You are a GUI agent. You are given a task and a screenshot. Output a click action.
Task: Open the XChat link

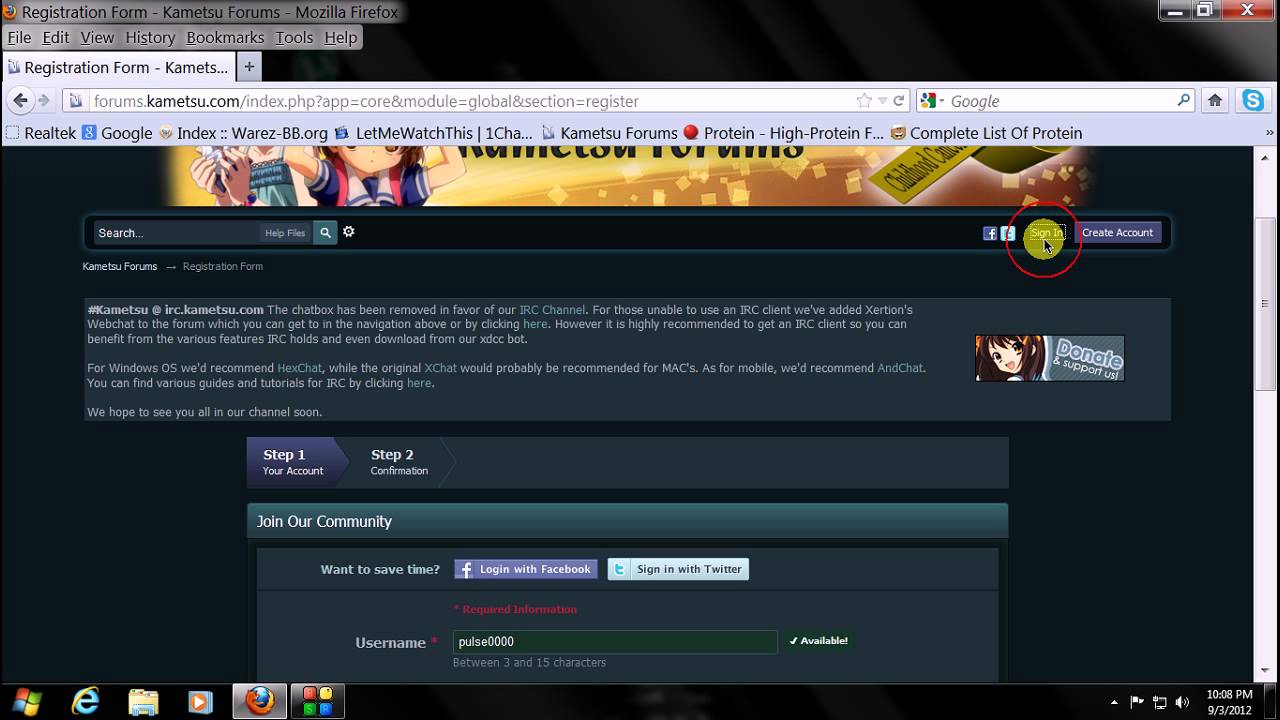[440, 368]
